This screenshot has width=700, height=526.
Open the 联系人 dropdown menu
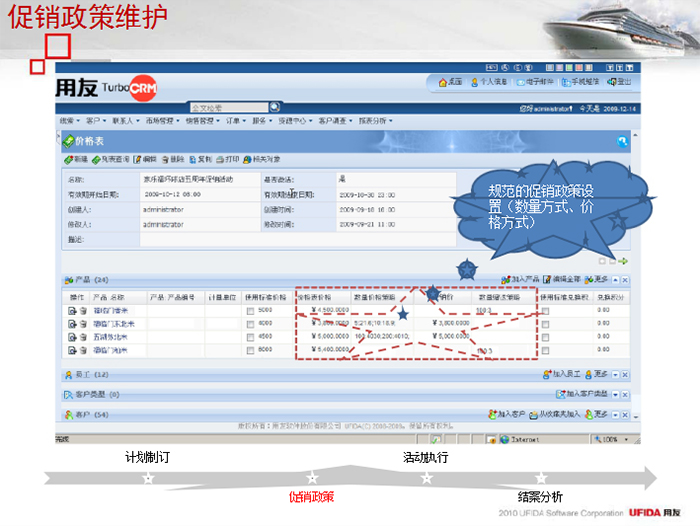click(x=126, y=121)
